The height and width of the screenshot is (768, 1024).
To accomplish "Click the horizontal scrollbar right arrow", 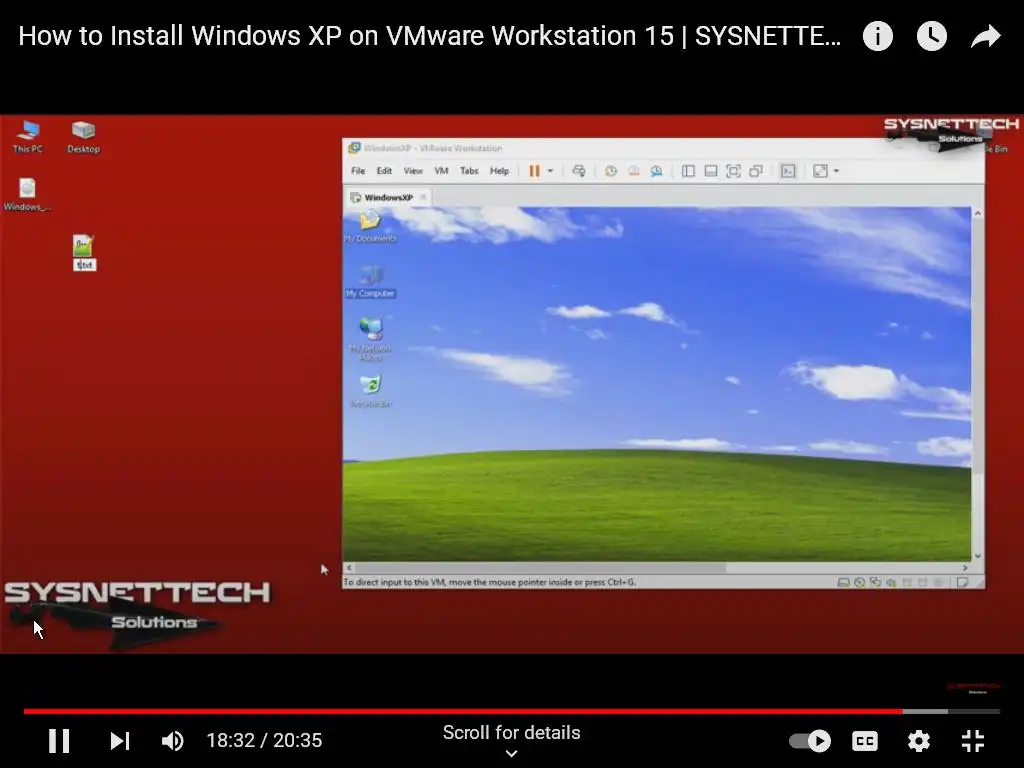I will click(x=965, y=568).
